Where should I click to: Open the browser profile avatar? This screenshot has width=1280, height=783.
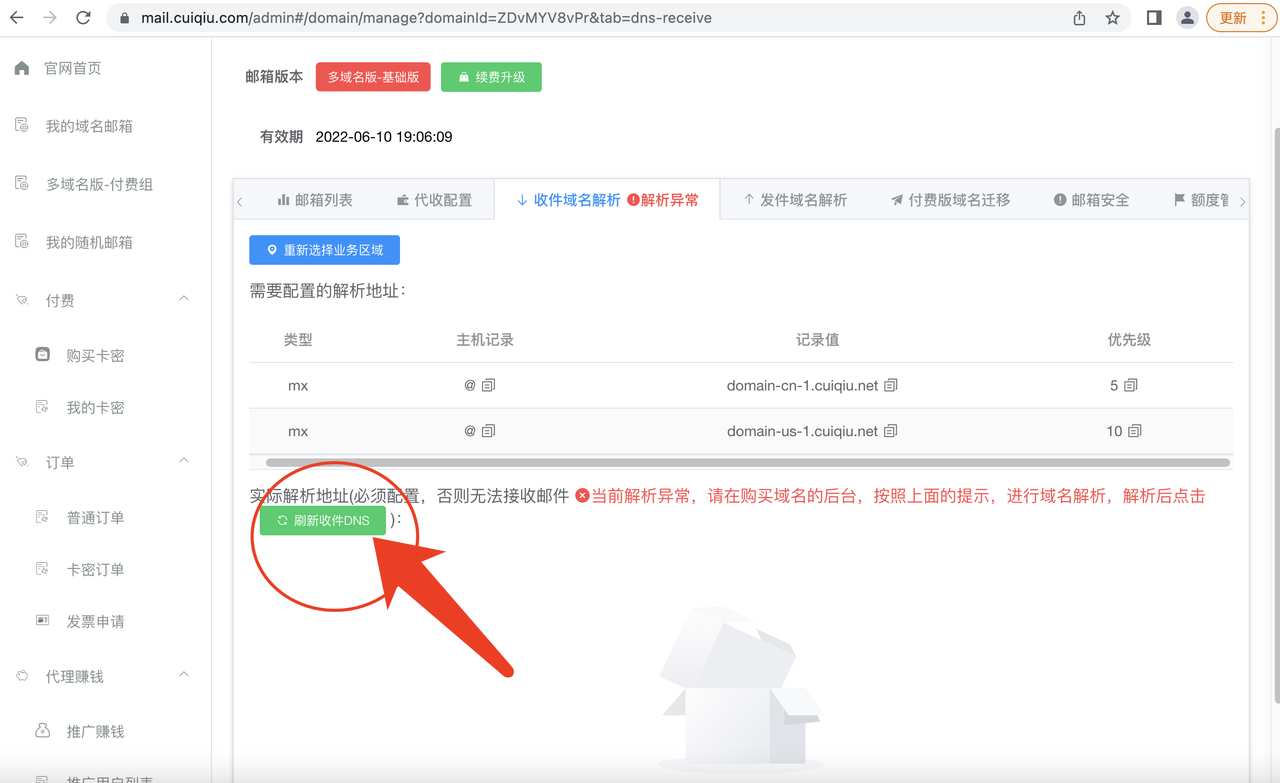1187,18
